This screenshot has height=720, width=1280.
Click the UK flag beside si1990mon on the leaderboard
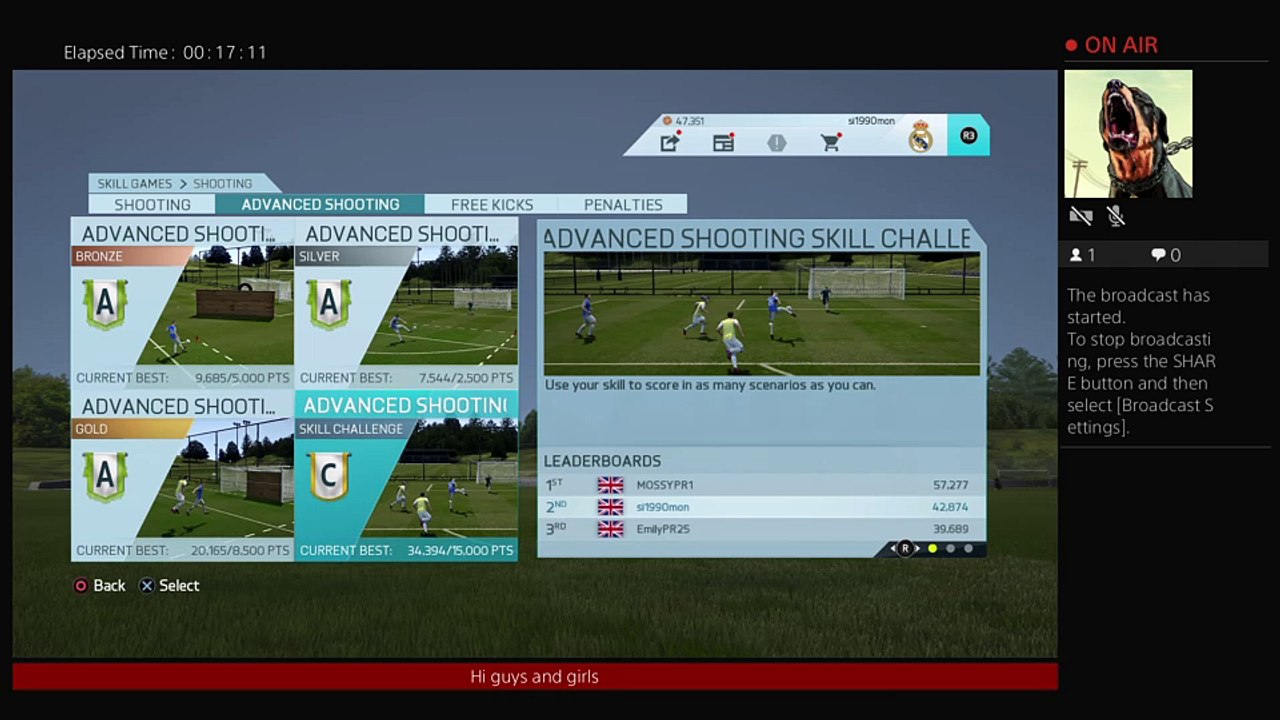pos(610,507)
